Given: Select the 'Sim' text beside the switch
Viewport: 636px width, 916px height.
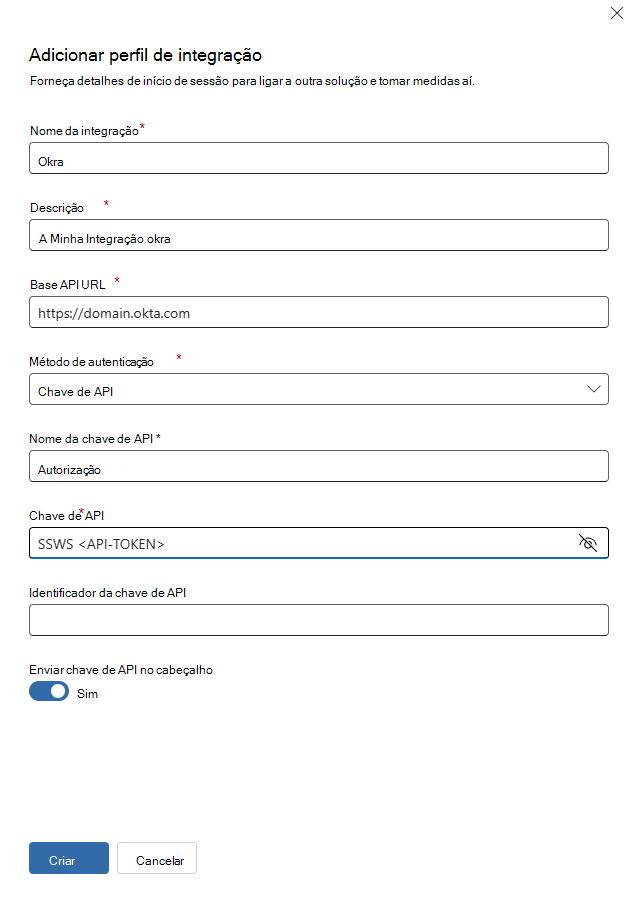Looking at the screenshot, I should pyautogui.click(x=88, y=693).
